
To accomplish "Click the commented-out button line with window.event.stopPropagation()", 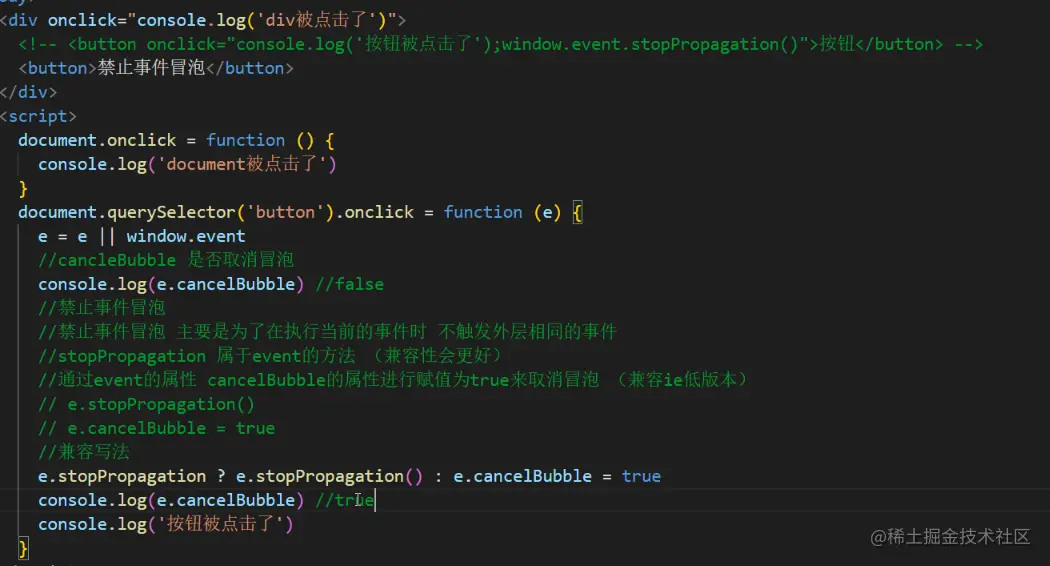I will [x=500, y=44].
